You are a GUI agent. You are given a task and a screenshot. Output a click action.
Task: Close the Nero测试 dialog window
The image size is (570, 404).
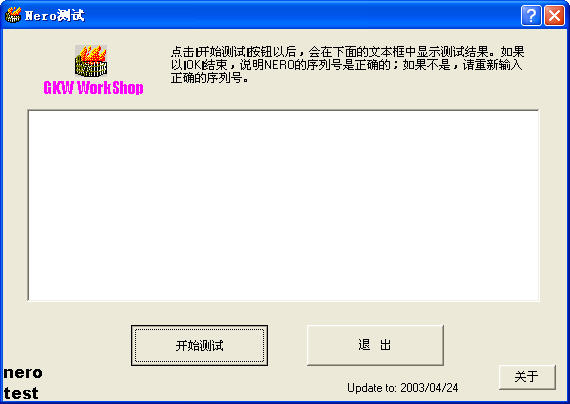point(554,15)
